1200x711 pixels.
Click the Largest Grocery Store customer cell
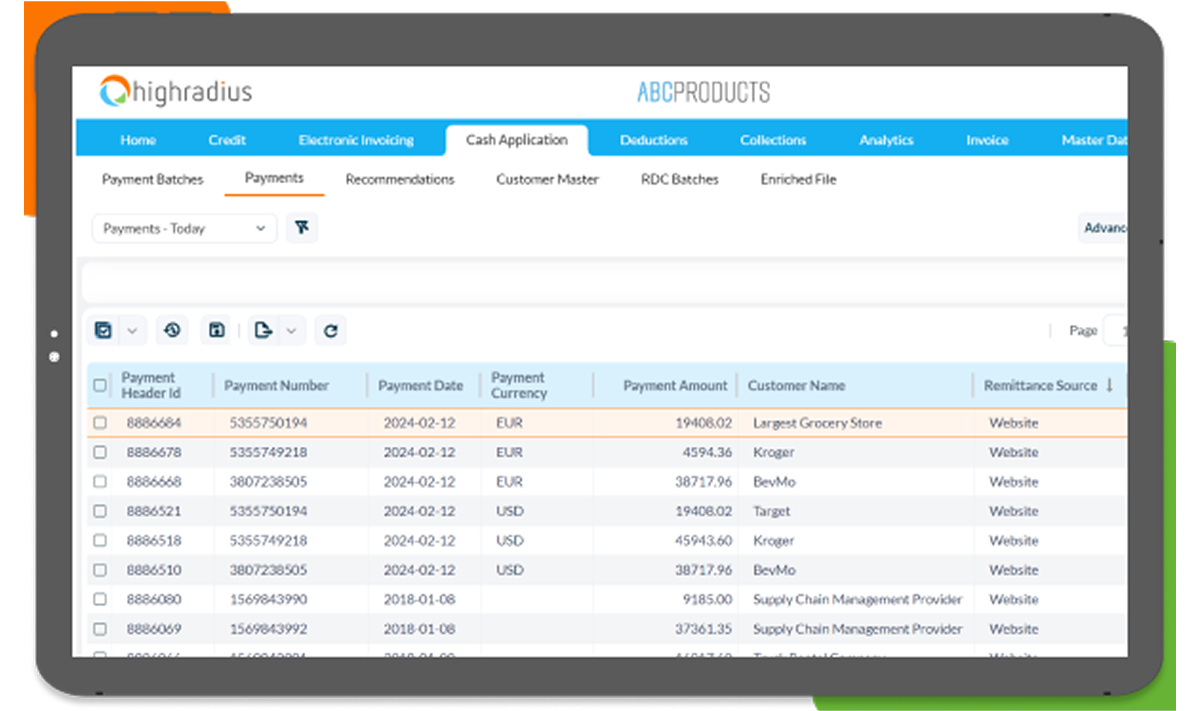[817, 423]
